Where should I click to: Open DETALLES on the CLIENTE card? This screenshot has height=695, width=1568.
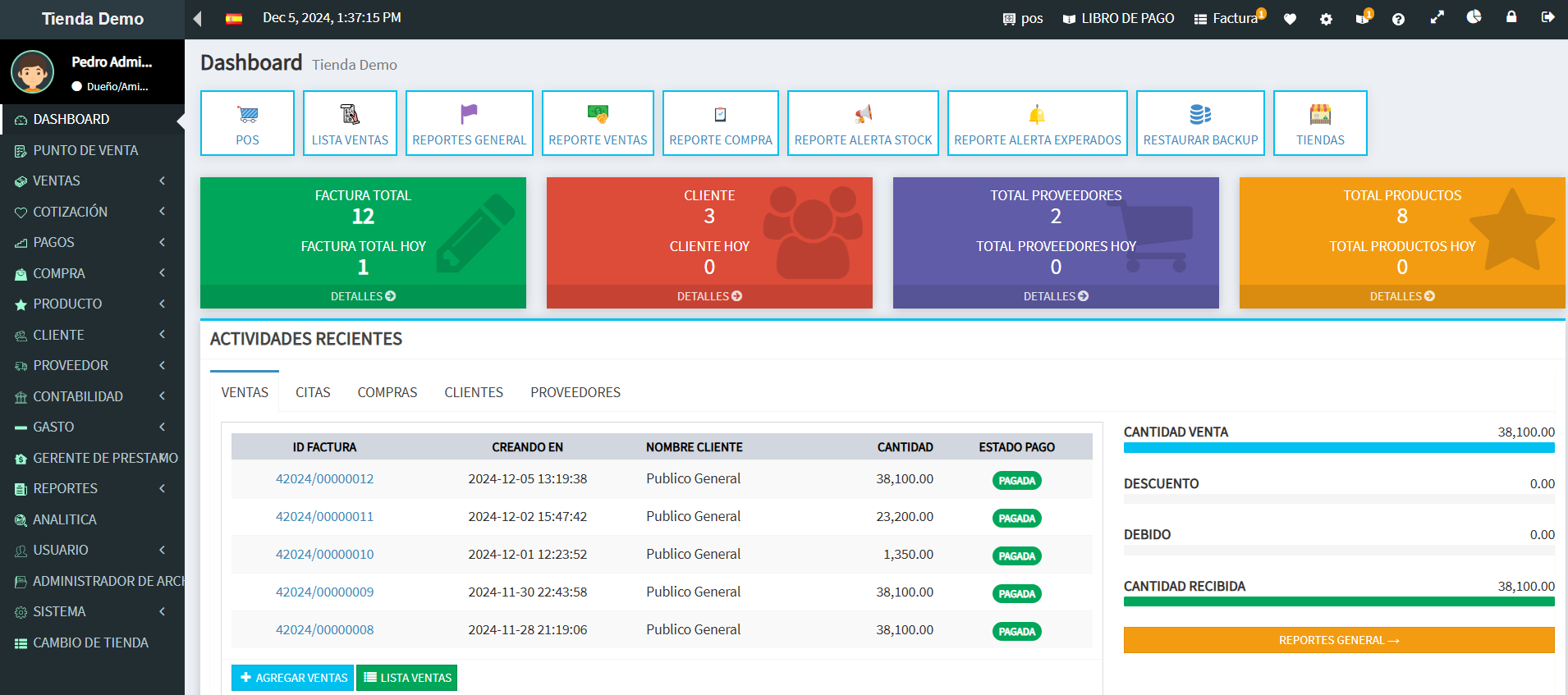pos(709,296)
